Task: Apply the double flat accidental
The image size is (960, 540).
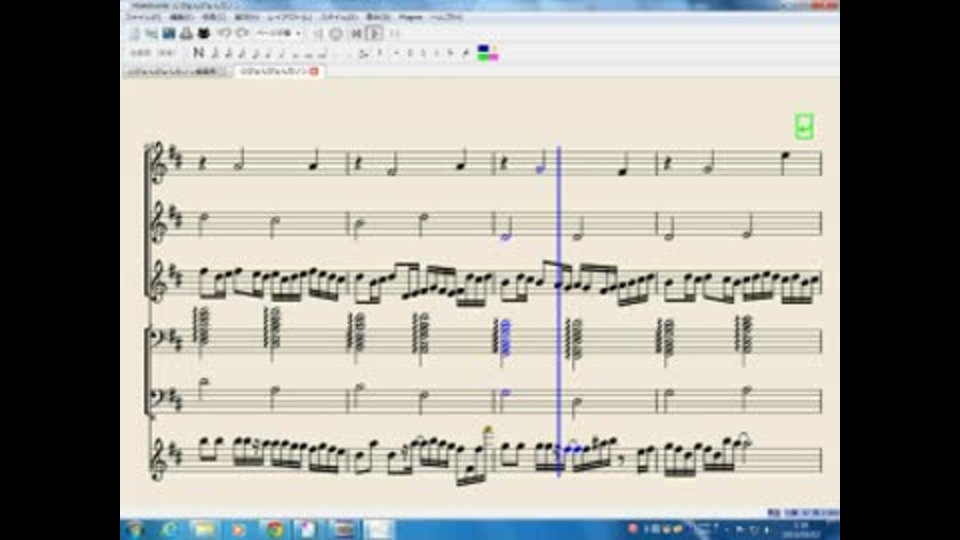Action: 450,53
